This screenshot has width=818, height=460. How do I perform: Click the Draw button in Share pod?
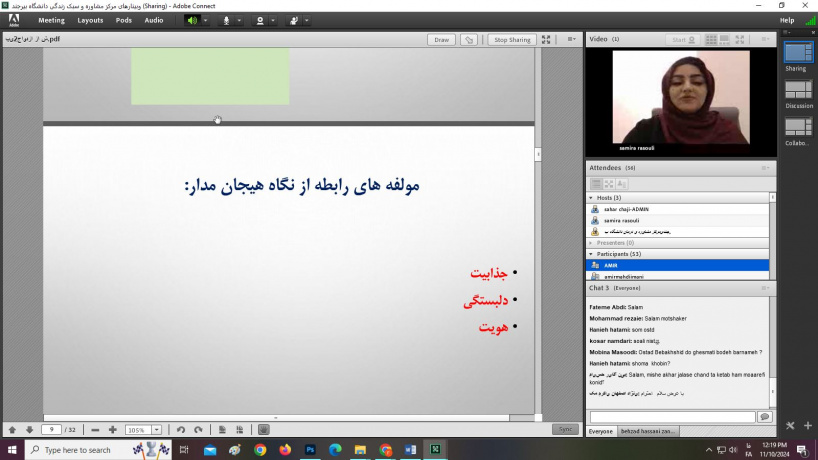coord(441,40)
